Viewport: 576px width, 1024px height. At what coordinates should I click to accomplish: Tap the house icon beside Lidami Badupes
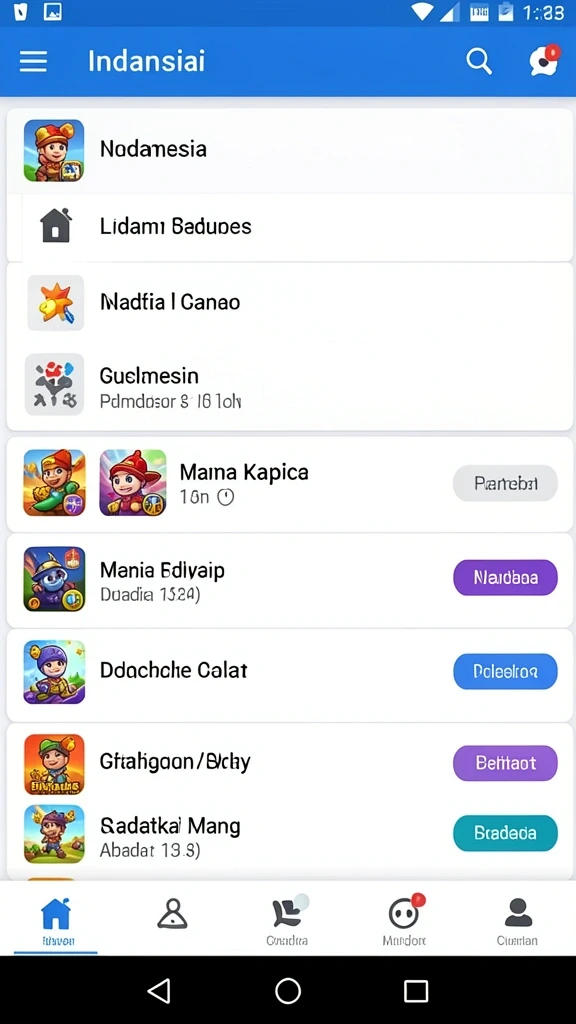[56, 226]
